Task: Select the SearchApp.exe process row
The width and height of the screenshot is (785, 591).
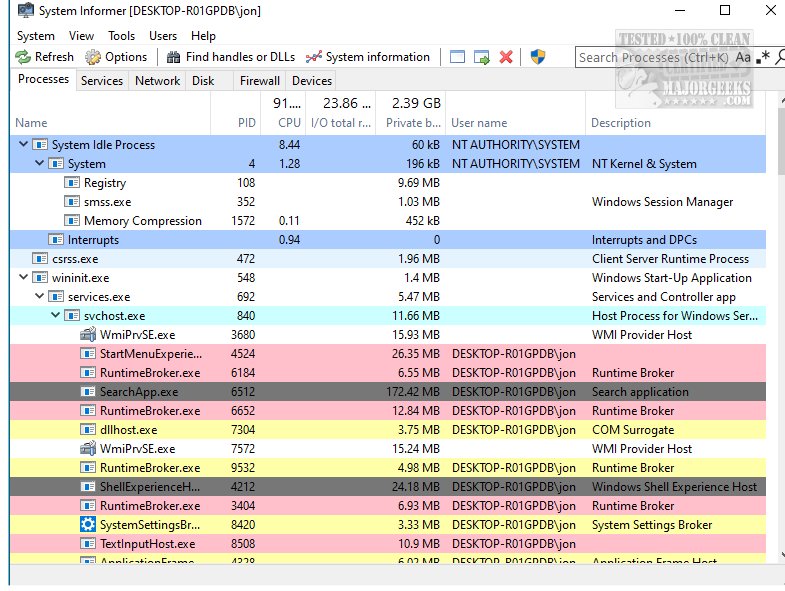Action: click(x=139, y=392)
